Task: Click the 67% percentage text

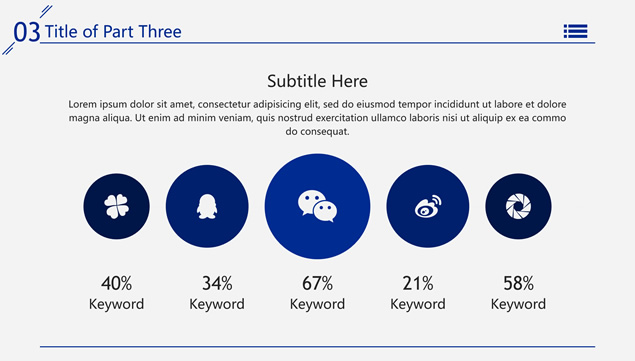Action: click(x=318, y=283)
